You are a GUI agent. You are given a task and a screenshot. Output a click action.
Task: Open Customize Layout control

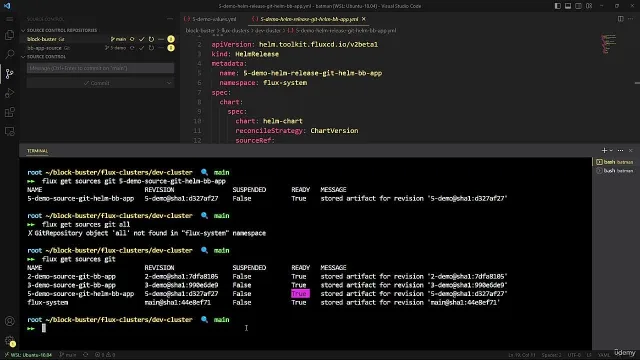(x=589, y=6)
